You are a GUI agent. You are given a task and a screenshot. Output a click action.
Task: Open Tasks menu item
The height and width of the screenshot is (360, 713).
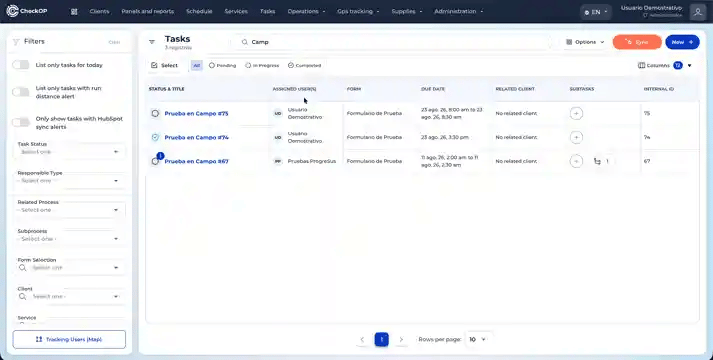point(268,11)
